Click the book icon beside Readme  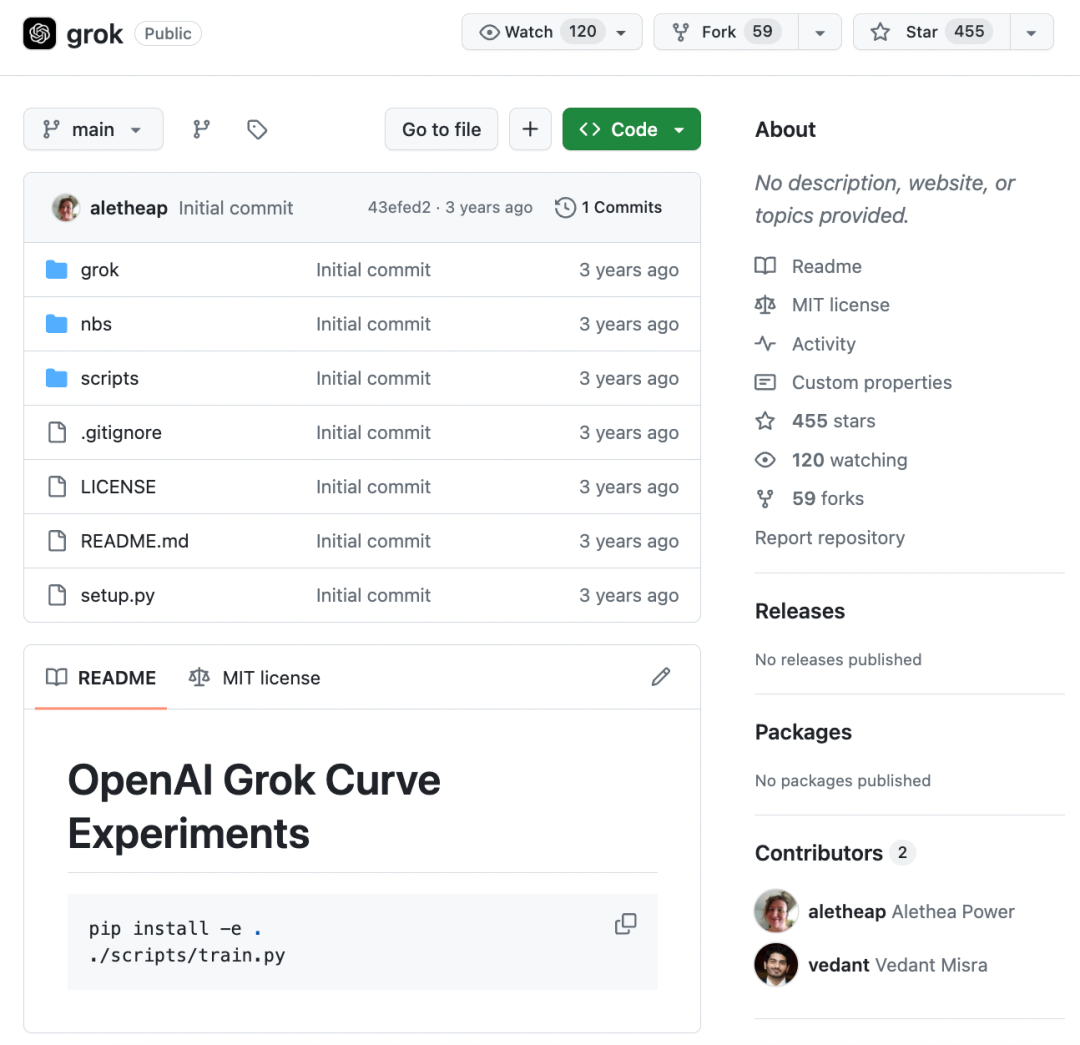(x=765, y=266)
